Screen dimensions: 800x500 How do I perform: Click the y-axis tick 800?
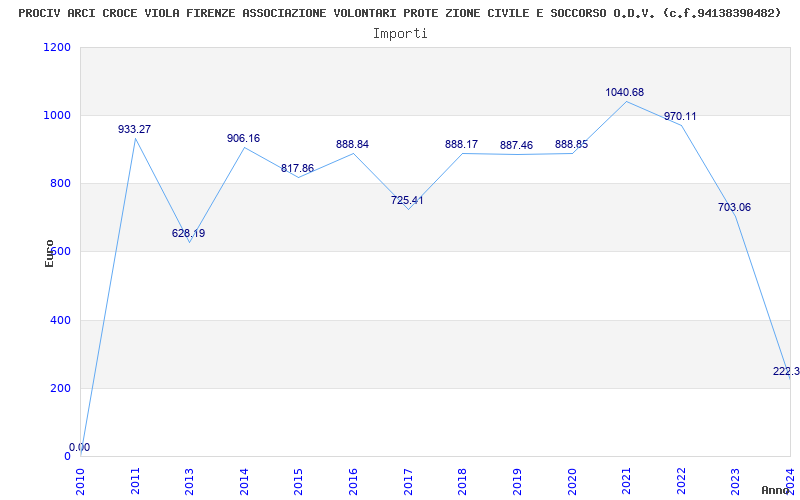[x=61, y=183]
